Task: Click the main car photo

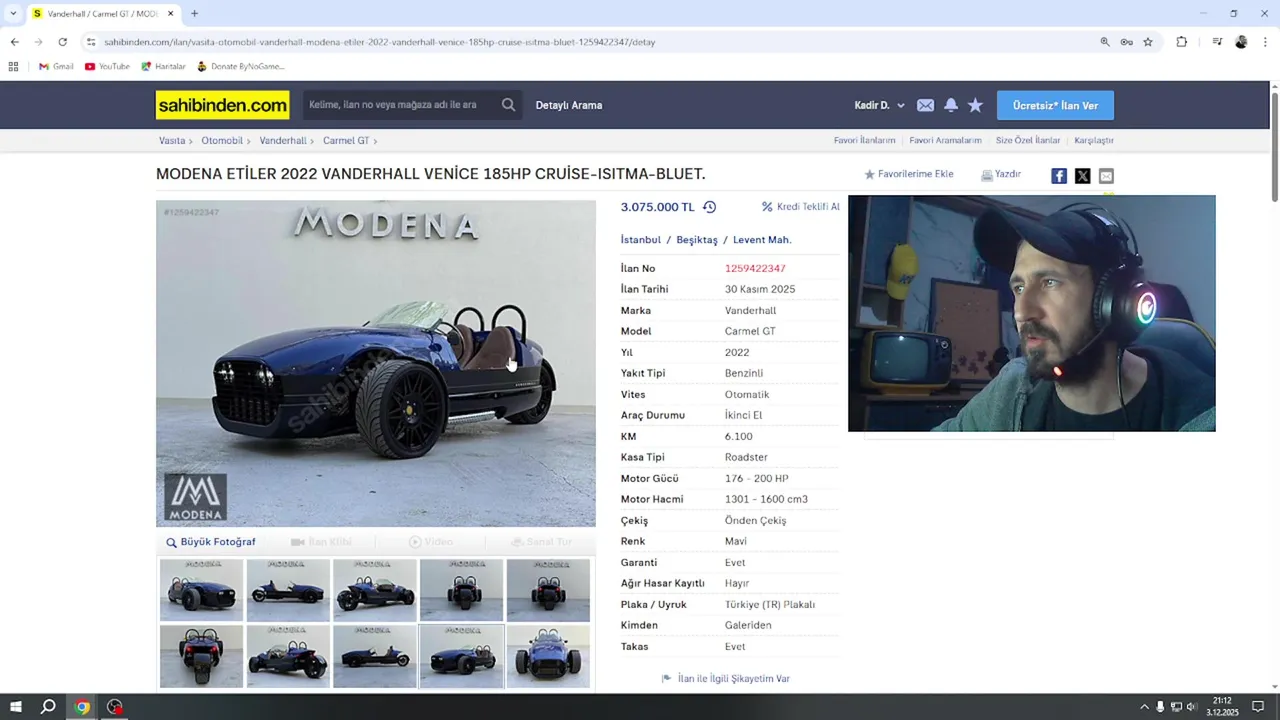Action: tap(376, 363)
